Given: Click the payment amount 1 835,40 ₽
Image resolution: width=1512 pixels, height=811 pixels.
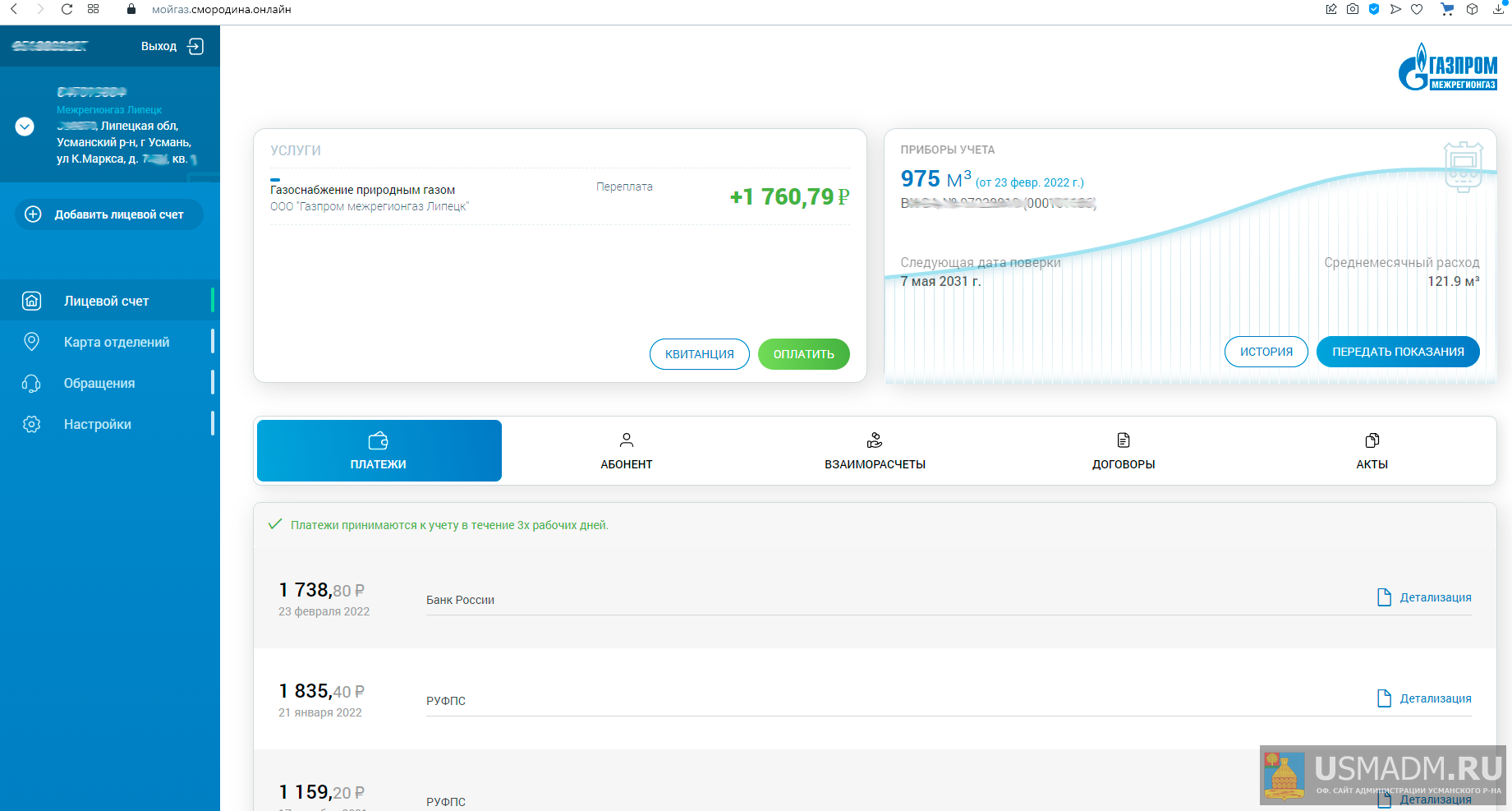Looking at the screenshot, I should (321, 691).
